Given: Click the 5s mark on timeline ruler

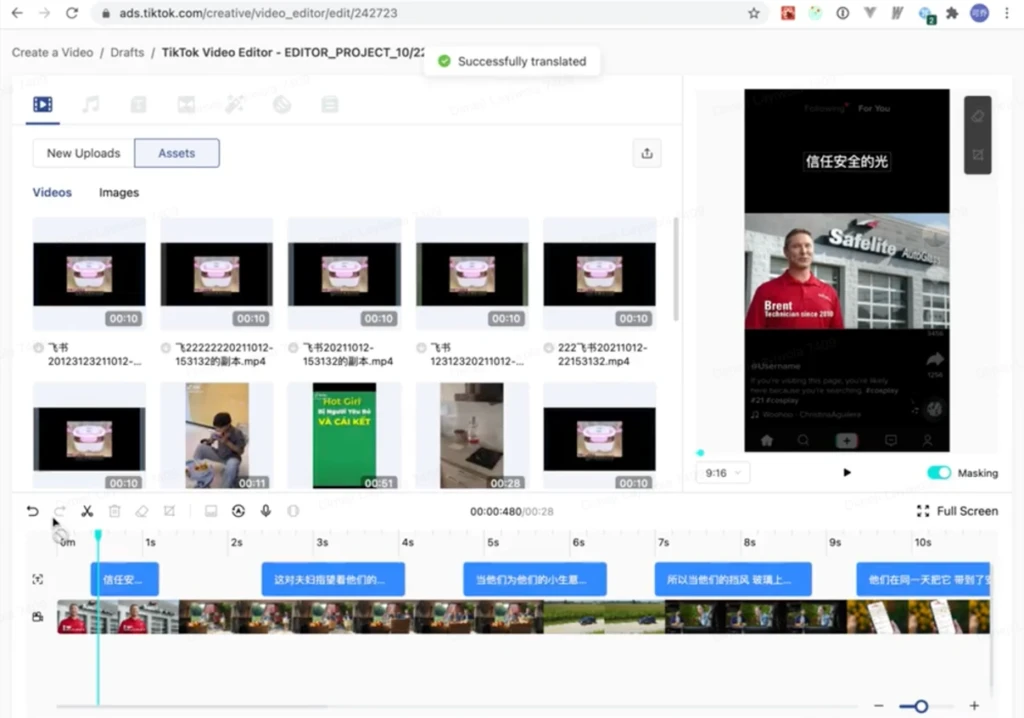Looking at the screenshot, I should pos(493,542).
